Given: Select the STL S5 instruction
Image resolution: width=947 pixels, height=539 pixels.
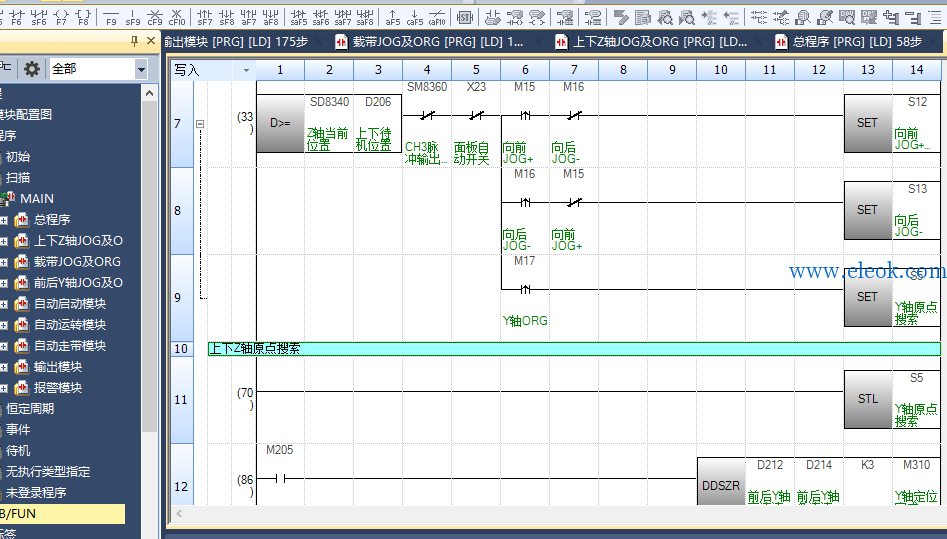Looking at the screenshot, I should coord(868,399).
